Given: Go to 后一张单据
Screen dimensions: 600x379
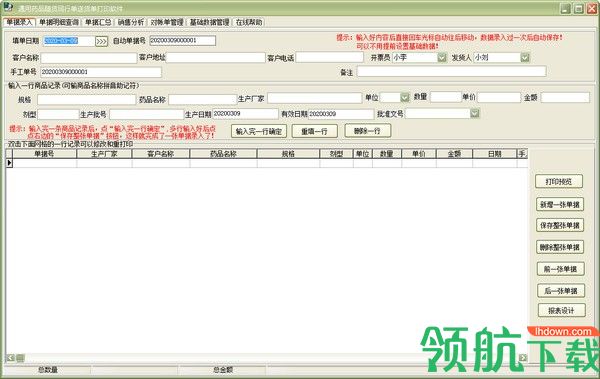Looking at the screenshot, I should (561, 291).
